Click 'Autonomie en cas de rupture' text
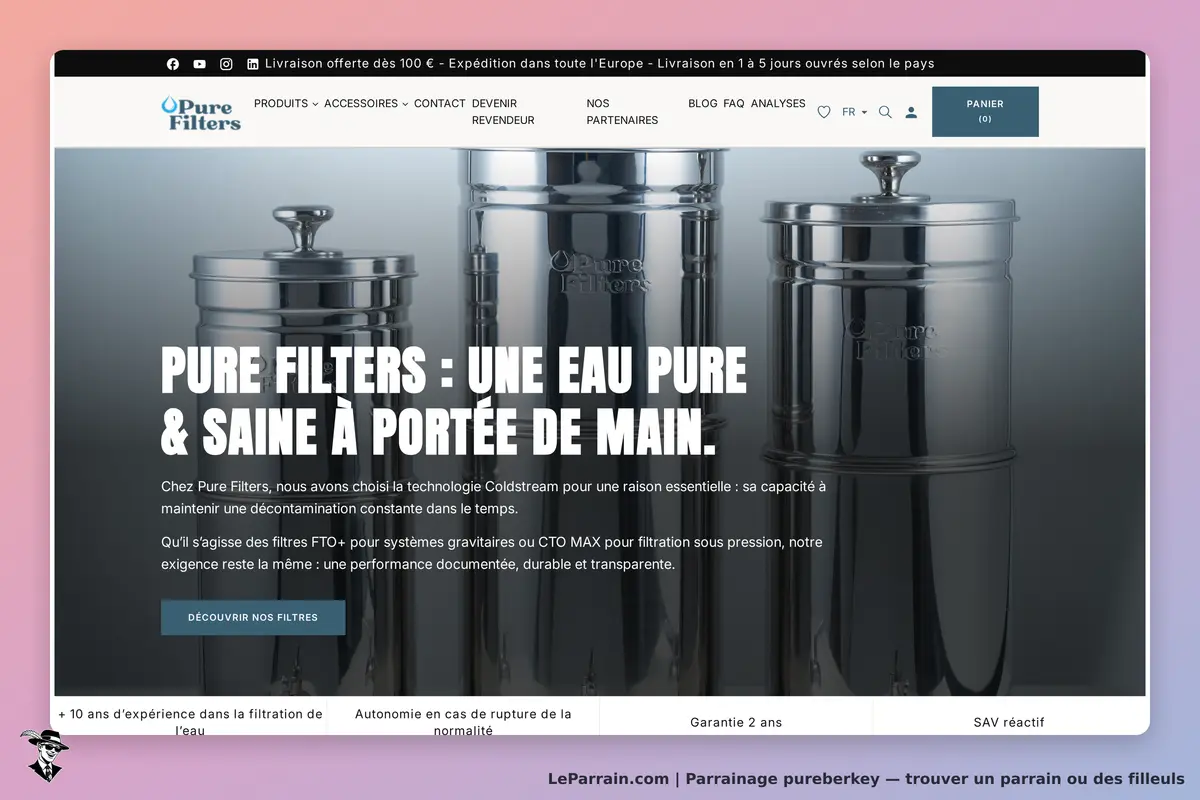This screenshot has width=1200, height=800. (x=463, y=722)
